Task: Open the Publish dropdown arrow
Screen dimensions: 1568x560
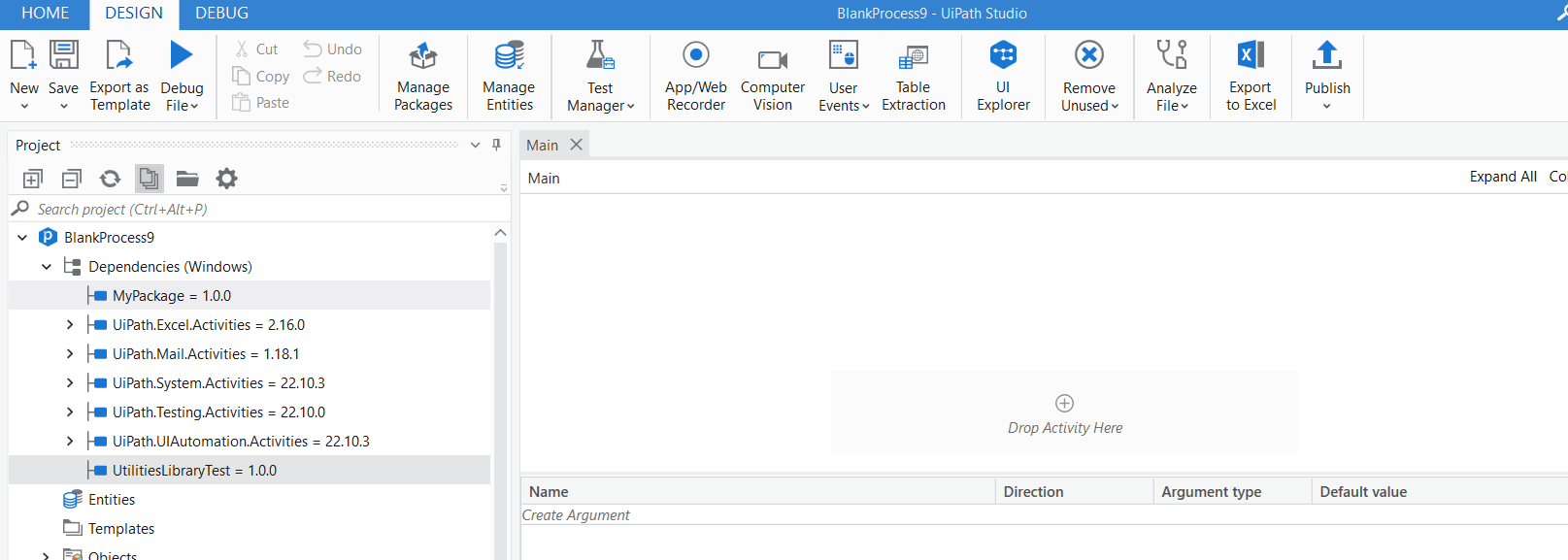Action: (x=1327, y=106)
